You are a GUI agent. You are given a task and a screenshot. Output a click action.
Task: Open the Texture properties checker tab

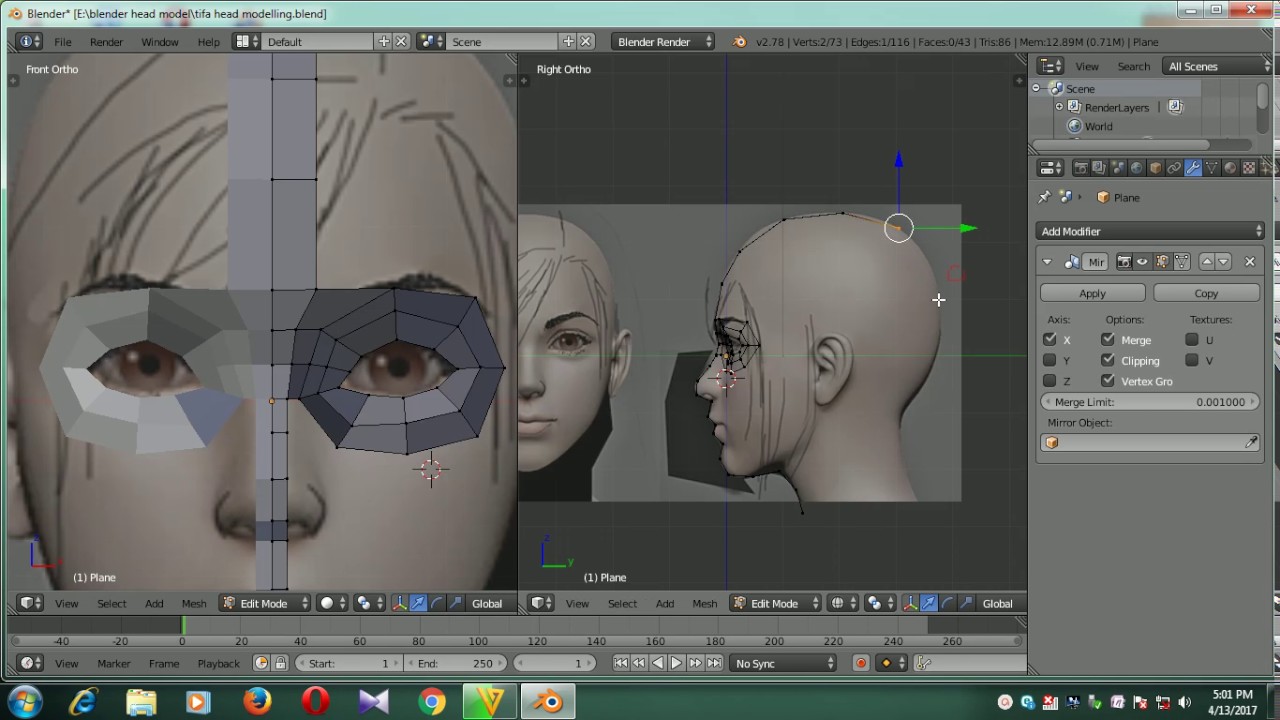[1249, 168]
